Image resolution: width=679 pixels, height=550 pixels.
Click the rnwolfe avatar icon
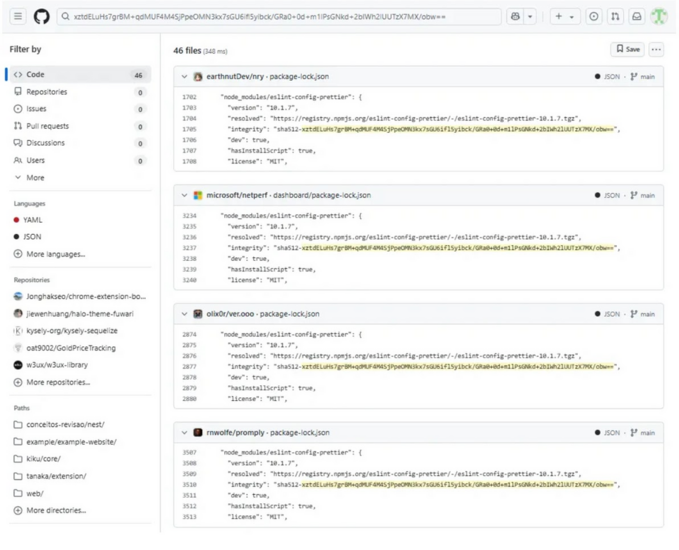click(198, 433)
